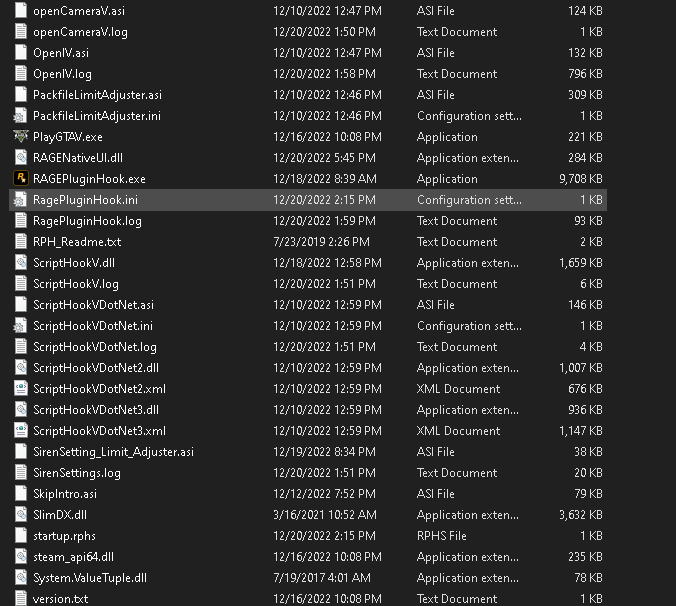Click the SkipIntro.asi file icon
The image size is (676, 606).
tap(21, 494)
